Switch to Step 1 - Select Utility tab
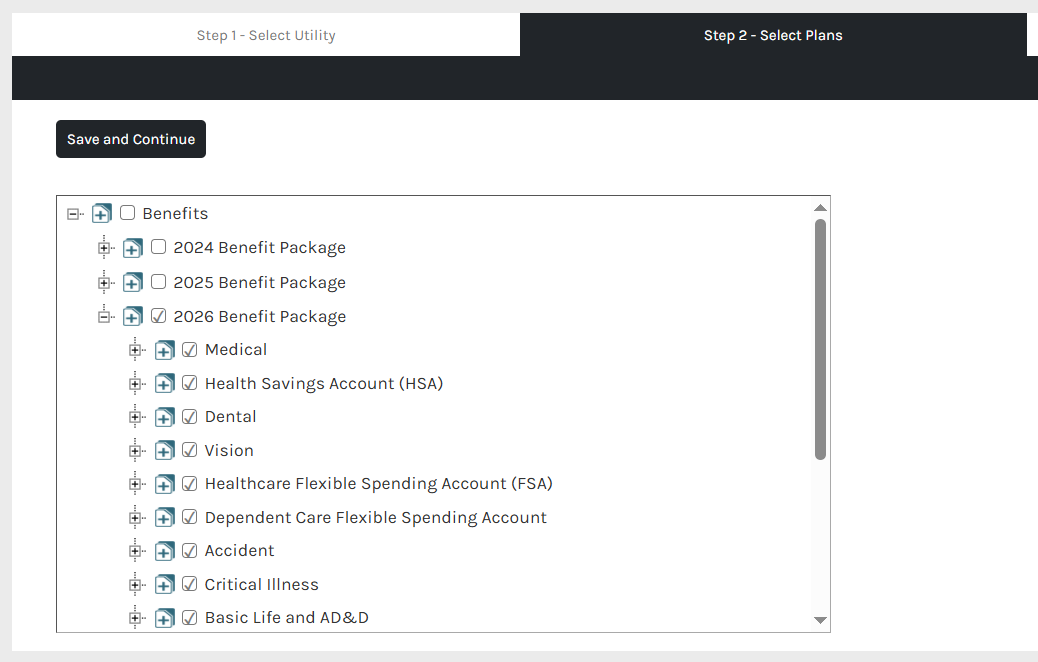 coord(266,35)
